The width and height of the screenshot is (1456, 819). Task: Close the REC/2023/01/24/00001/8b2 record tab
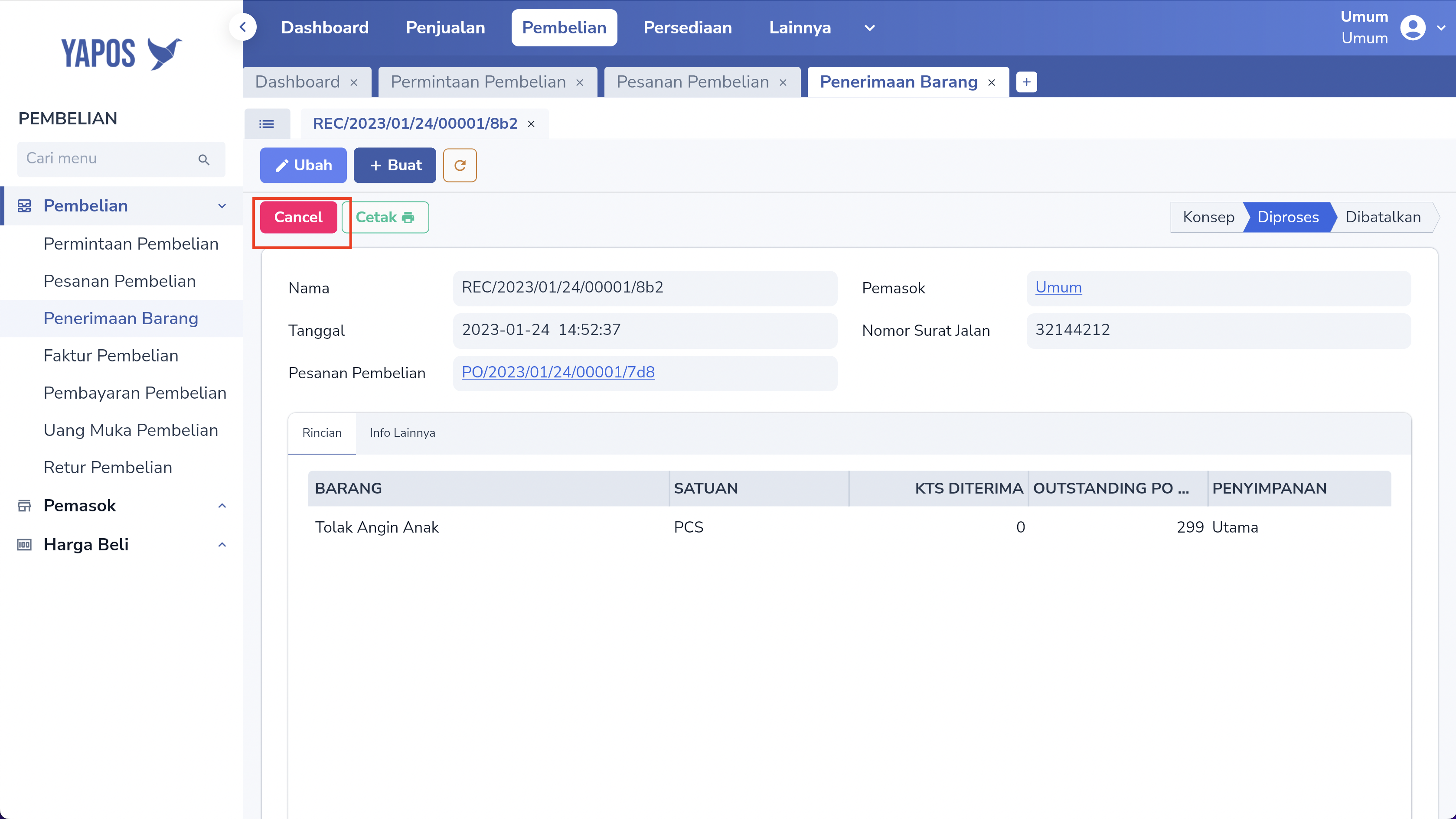(x=531, y=123)
